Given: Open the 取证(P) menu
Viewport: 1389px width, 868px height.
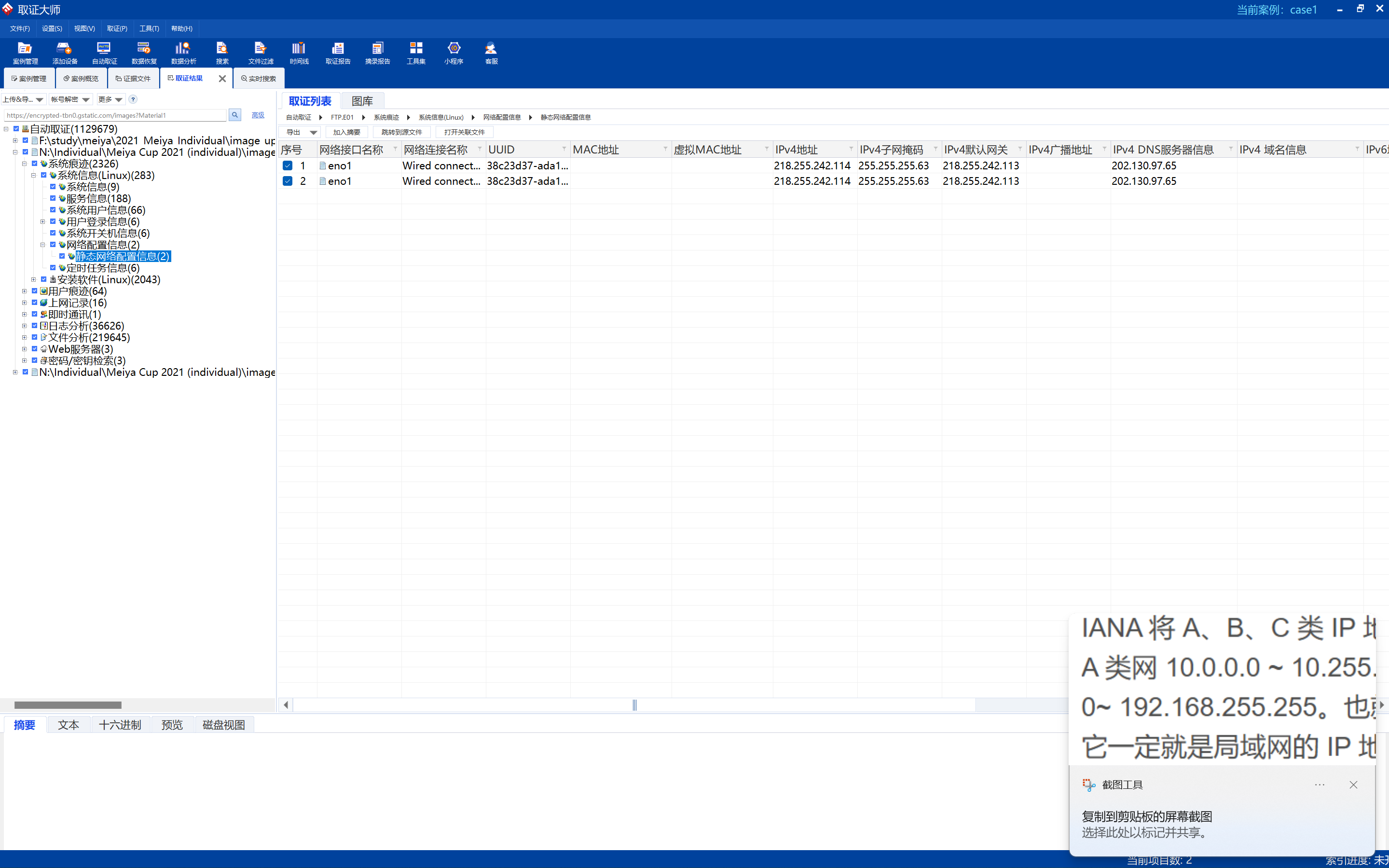Looking at the screenshot, I should 117,28.
